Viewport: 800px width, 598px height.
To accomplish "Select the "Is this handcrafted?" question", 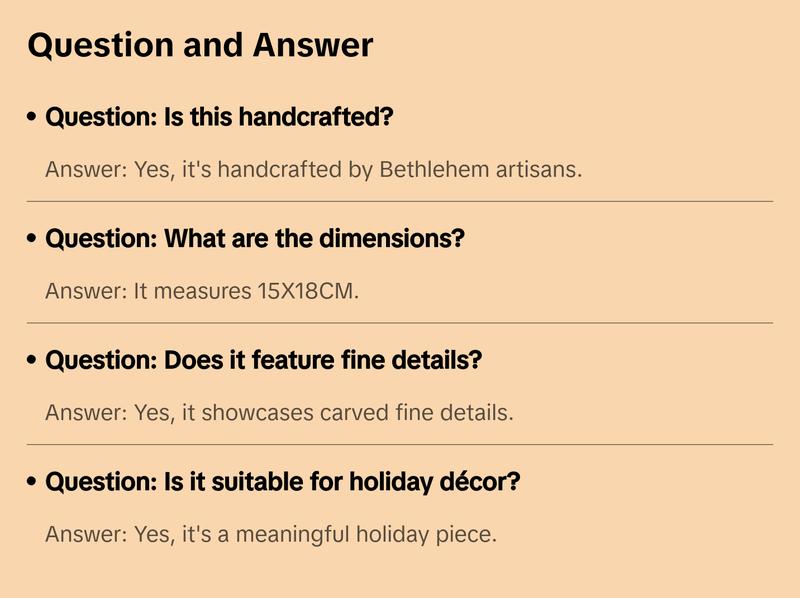I will click(x=219, y=117).
